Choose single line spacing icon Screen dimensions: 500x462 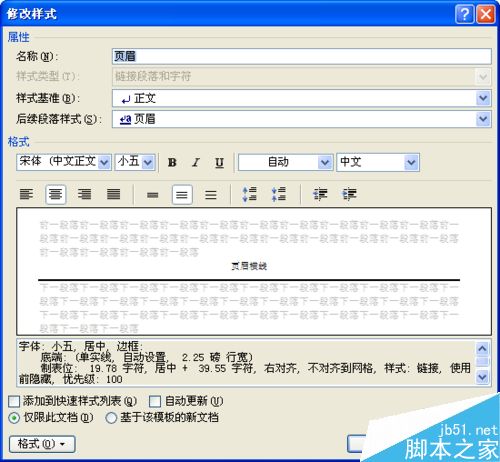(x=153, y=195)
